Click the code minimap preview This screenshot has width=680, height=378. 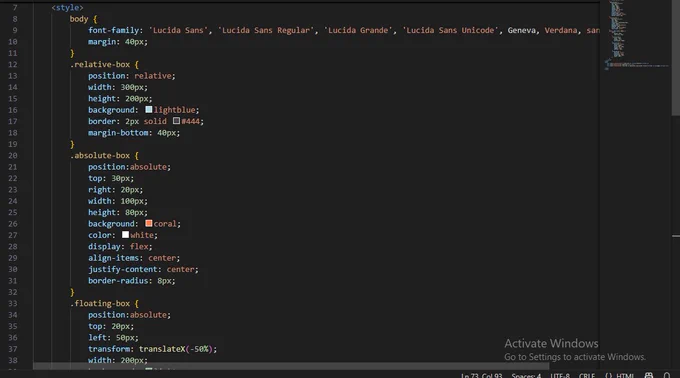[x=636, y=35]
